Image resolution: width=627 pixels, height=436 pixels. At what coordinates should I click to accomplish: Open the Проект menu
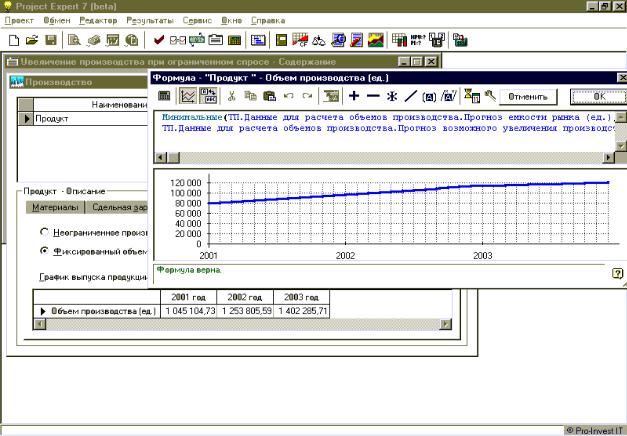pos(19,20)
